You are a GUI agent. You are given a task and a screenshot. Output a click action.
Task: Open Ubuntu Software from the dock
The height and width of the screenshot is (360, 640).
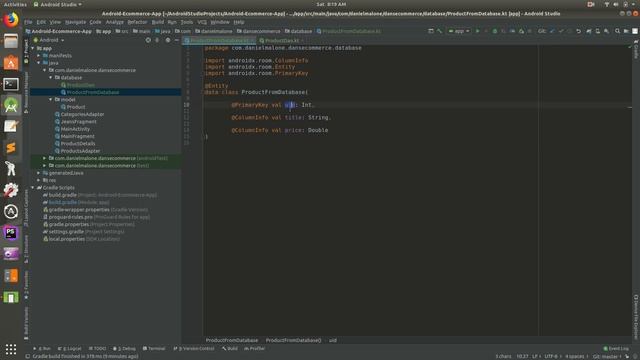pos(11,62)
